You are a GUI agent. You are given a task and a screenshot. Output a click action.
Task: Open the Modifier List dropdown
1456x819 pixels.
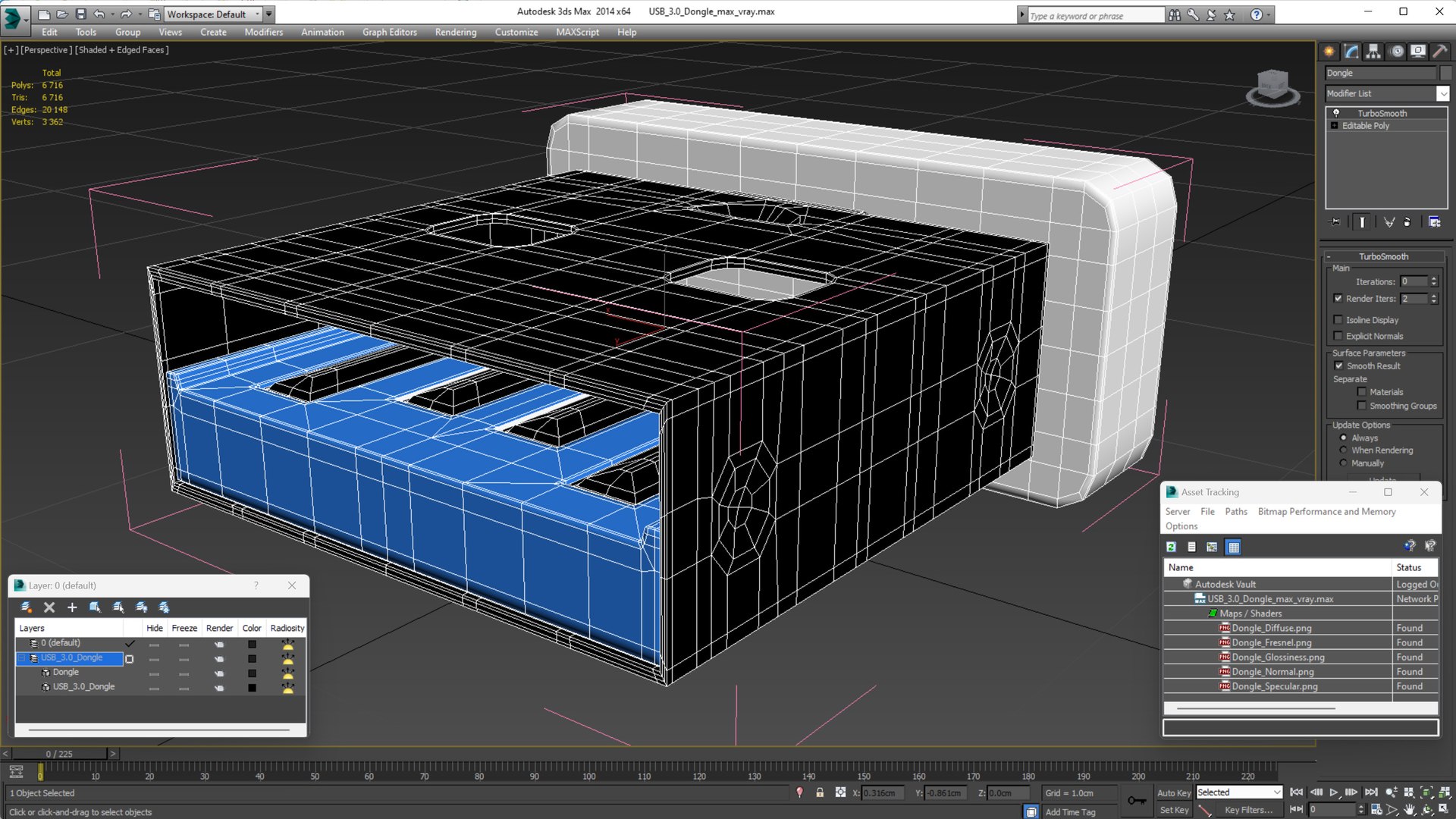click(1442, 94)
